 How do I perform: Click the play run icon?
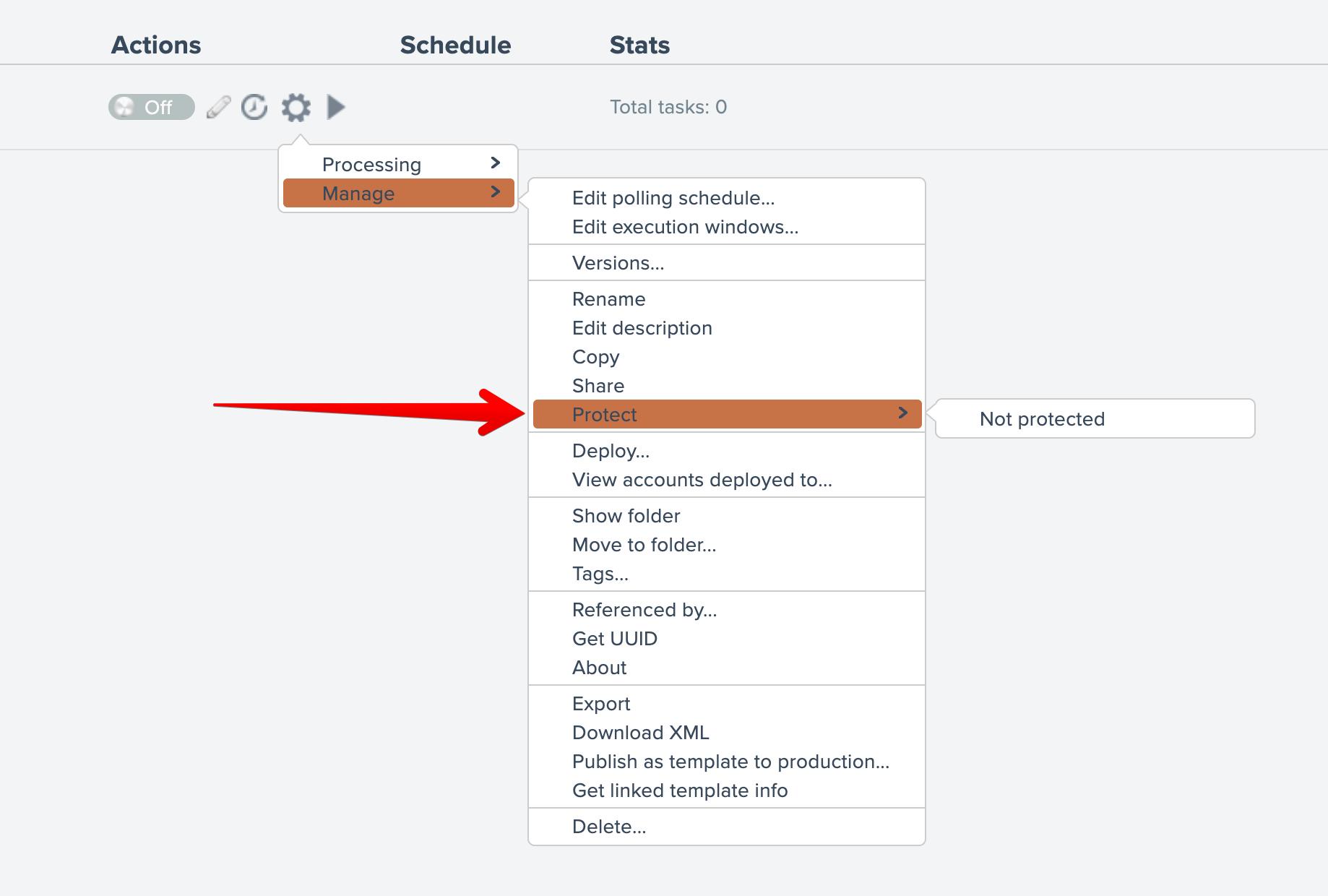tap(335, 107)
